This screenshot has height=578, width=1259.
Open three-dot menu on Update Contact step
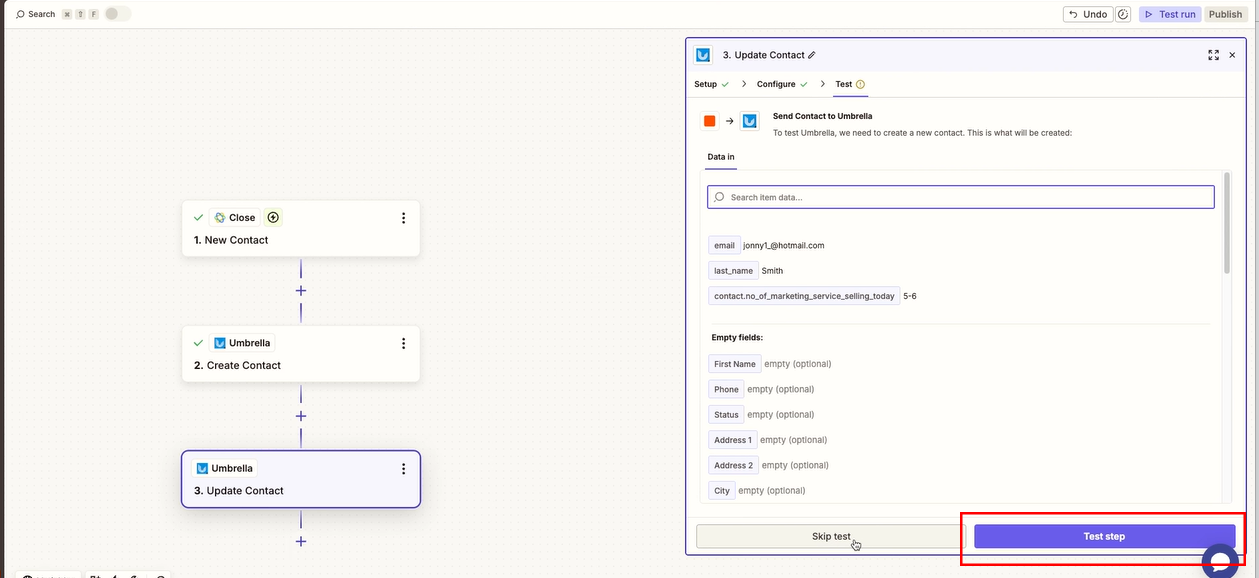(x=404, y=469)
